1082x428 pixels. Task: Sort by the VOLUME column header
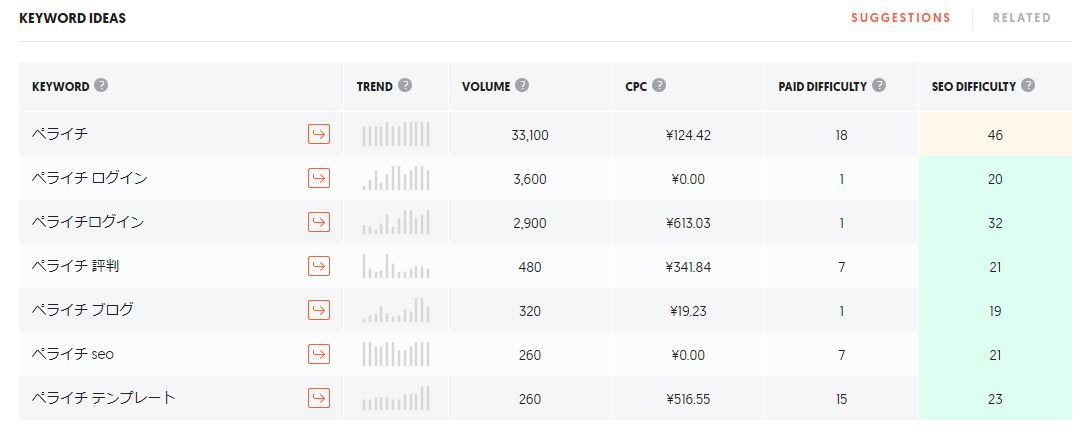tap(486, 86)
